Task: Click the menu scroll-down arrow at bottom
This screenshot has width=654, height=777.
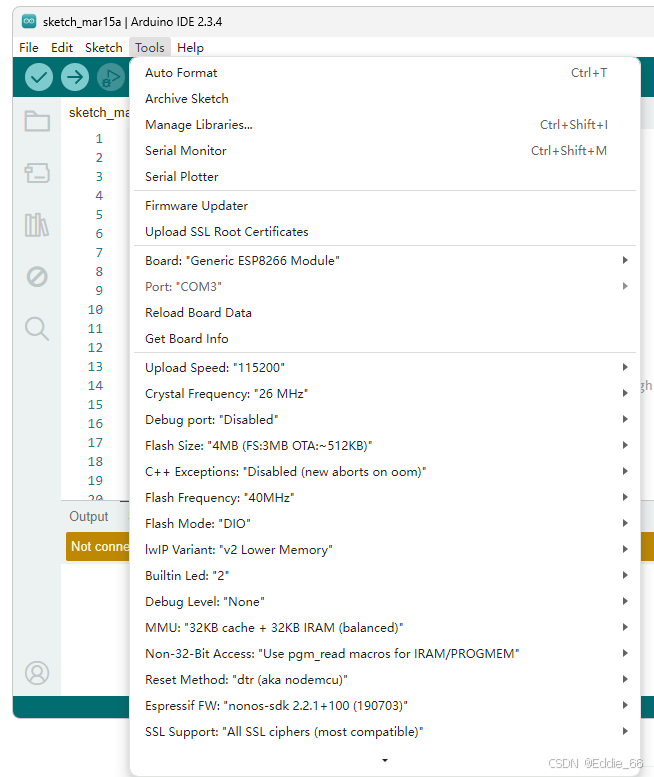Action: [x=385, y=760]
